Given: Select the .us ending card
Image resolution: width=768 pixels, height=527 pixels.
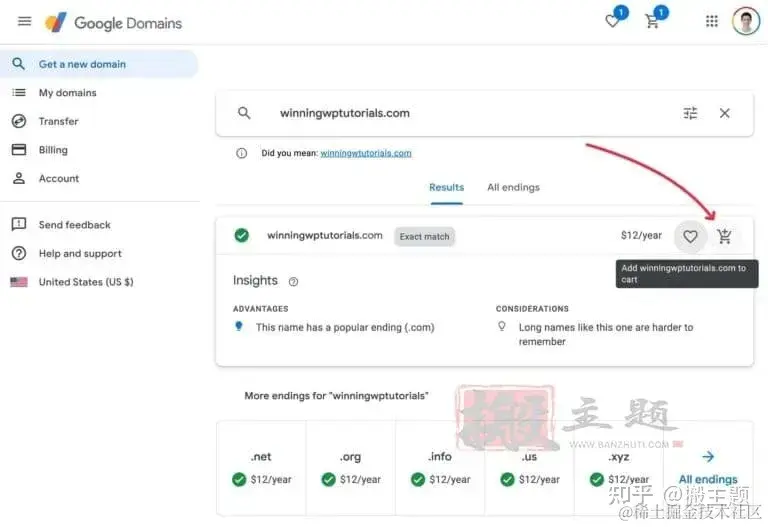Looking at the screenshot, I should coord(529,468).
